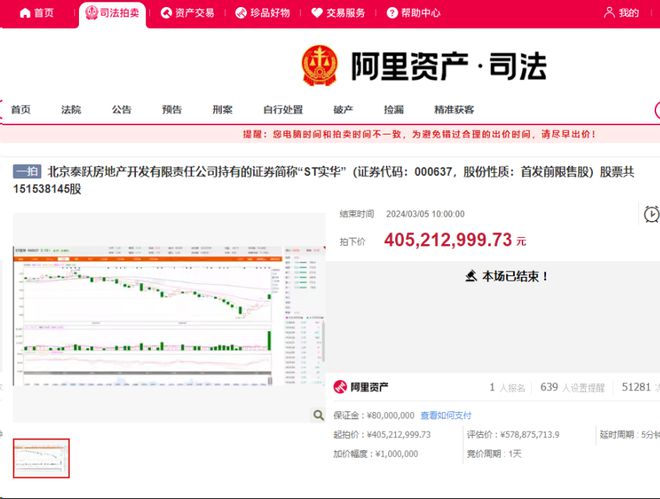Click the end time 2024/03/05 10:00:00
This screenshot has width=660, height=499.
tap(426, 214)
